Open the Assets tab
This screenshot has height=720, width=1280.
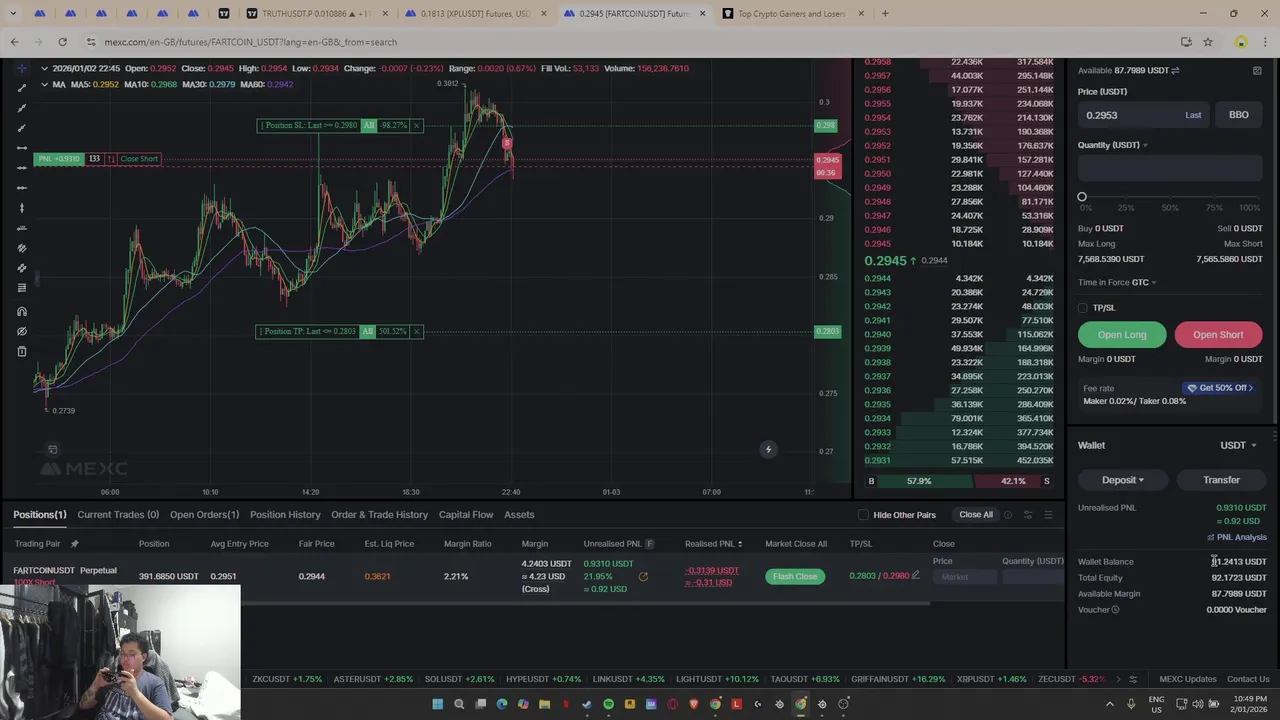pos(519,515)
